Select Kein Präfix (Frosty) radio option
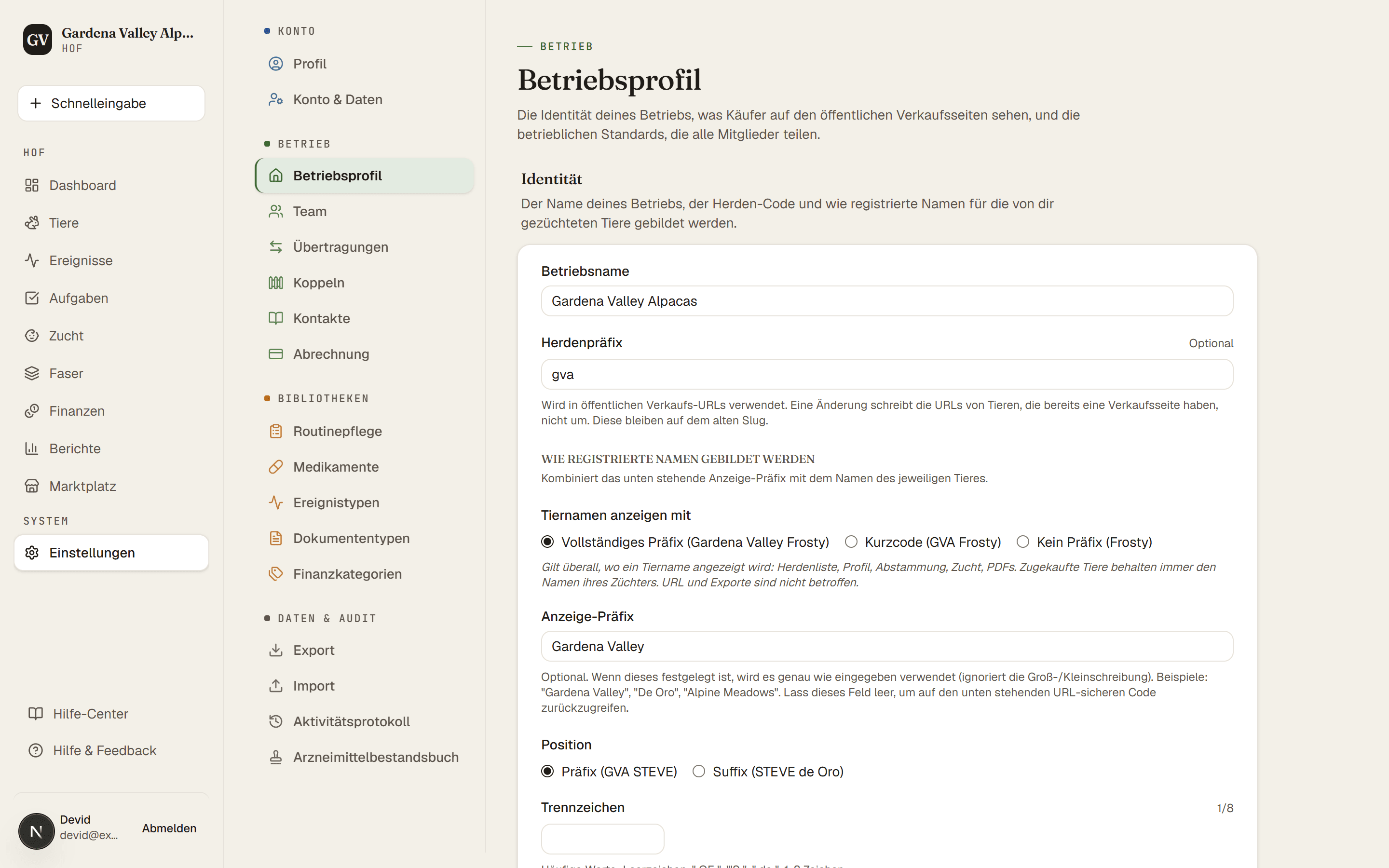 click(1023, 542)
